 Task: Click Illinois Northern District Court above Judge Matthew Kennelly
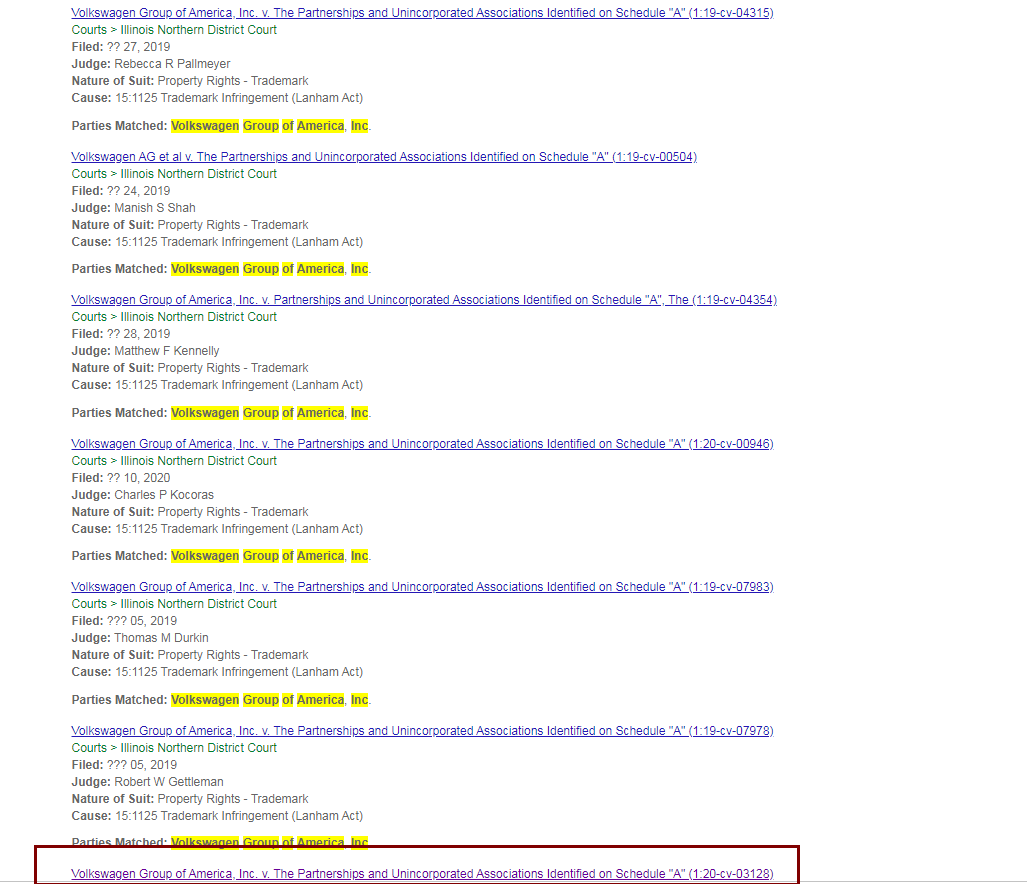coord(198,316)
